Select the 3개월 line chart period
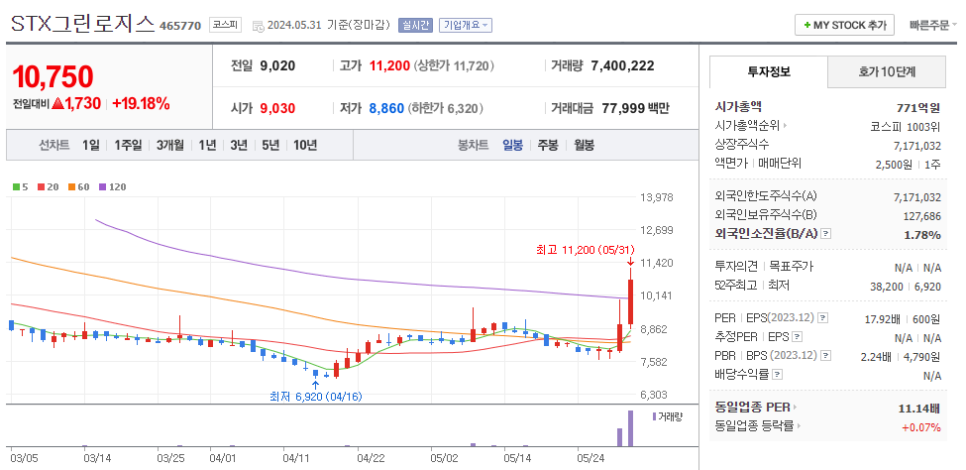This screenshot has width=966, height=470. [x=170, y=145]
